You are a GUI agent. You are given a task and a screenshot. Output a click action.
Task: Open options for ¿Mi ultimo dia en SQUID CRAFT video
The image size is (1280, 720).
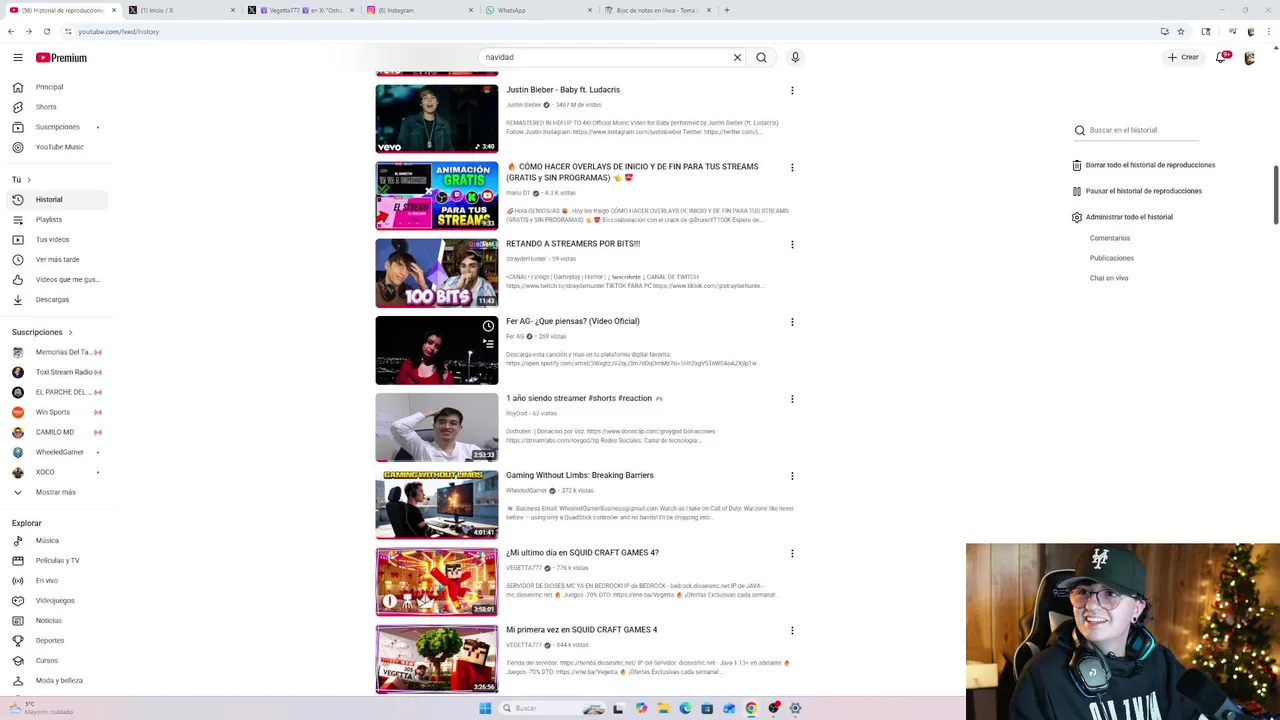(x=792, y=553)
